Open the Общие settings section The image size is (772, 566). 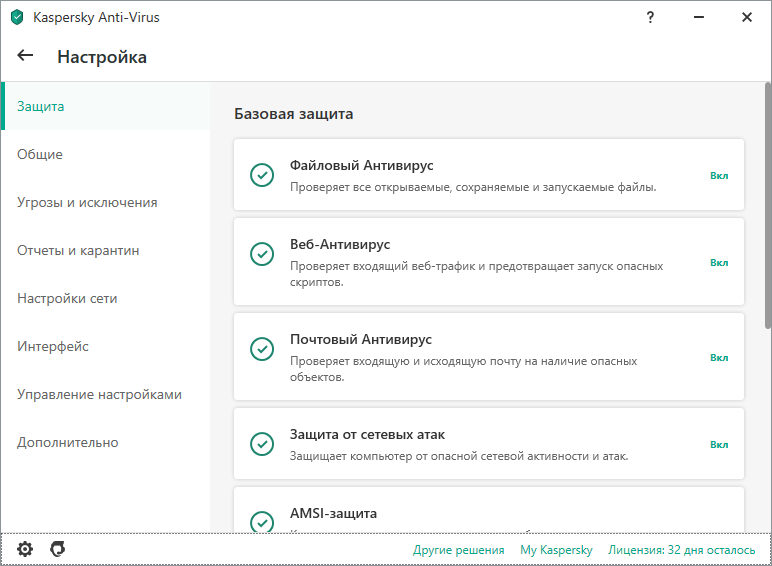(x=40, y=154)
